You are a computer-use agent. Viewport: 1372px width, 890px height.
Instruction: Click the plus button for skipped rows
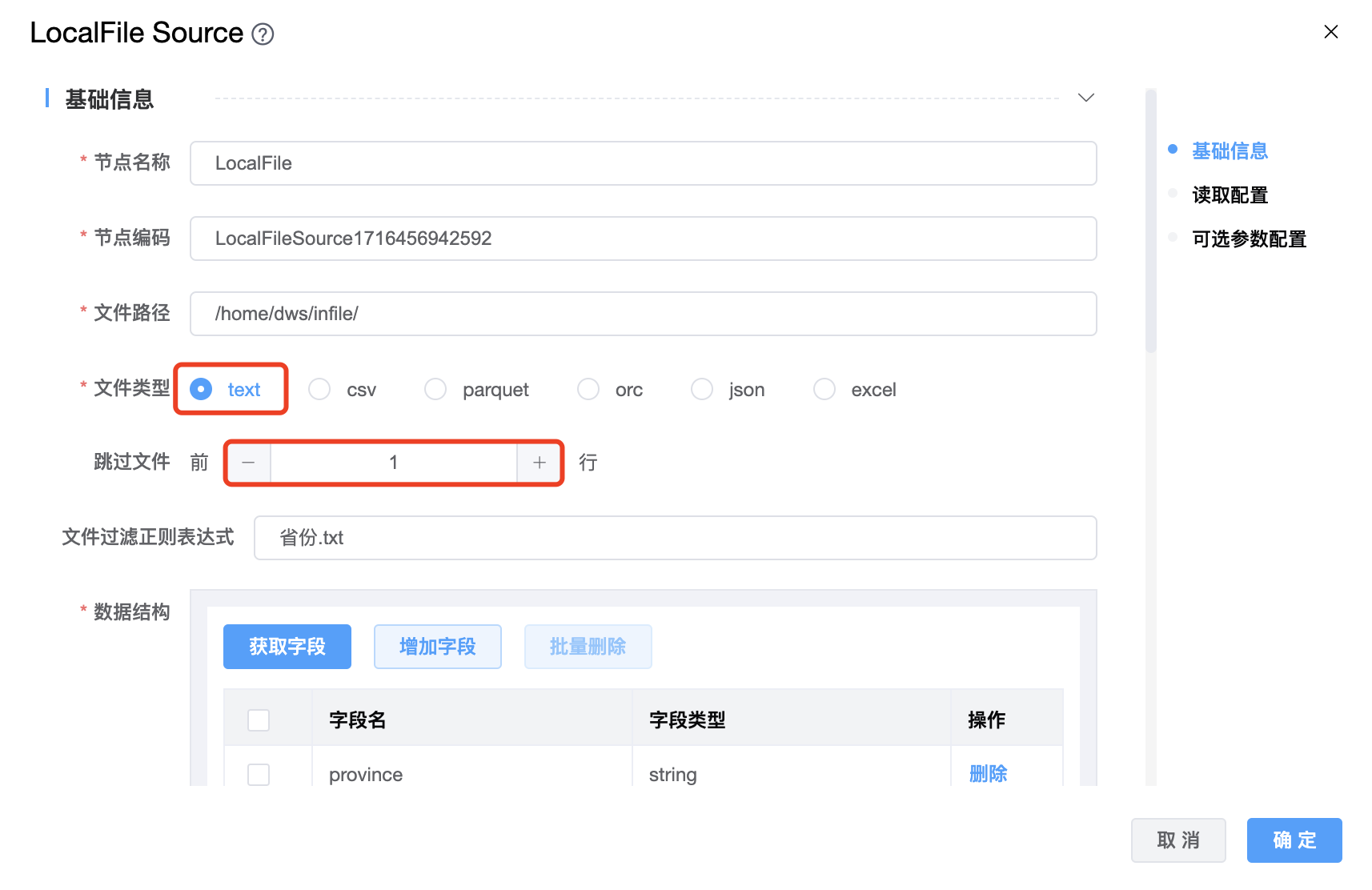coord(539,463)
